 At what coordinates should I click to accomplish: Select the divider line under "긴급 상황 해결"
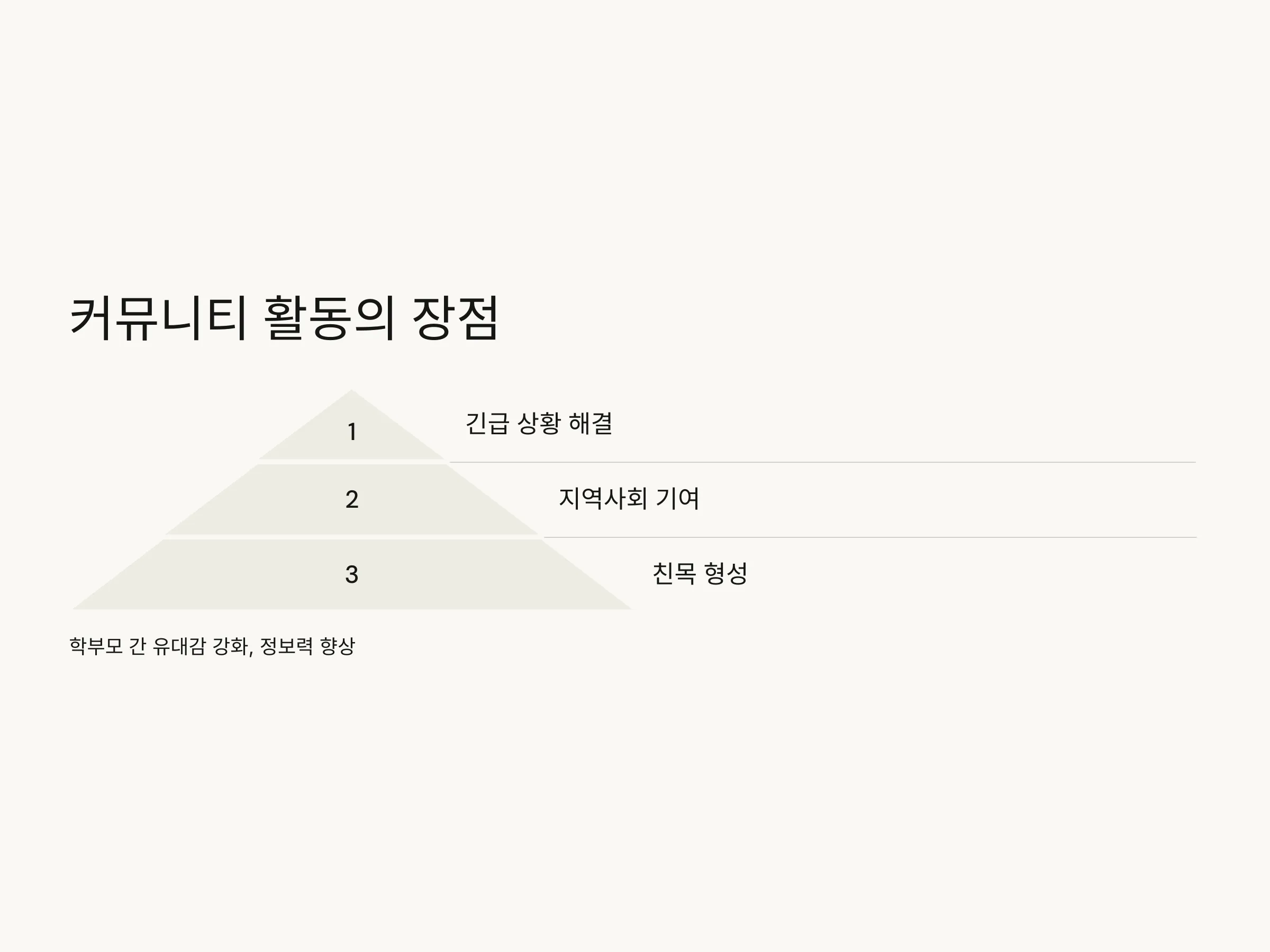click(822, 462)
